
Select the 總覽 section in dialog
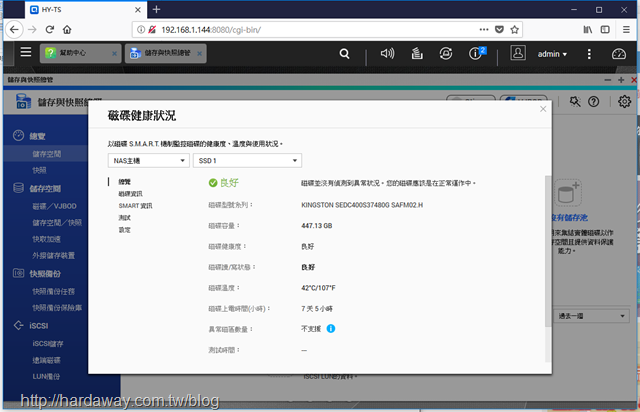(x=124, y=182)
